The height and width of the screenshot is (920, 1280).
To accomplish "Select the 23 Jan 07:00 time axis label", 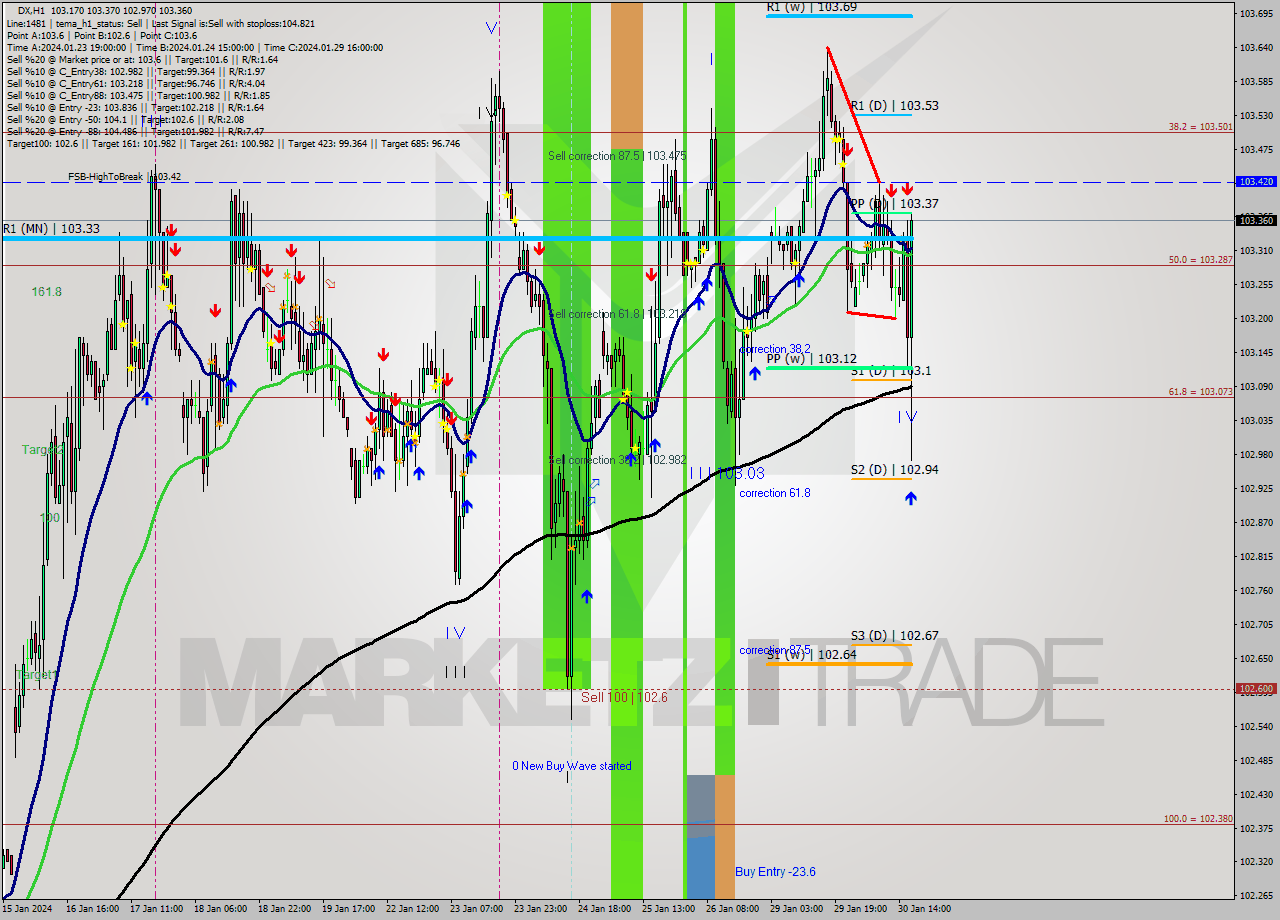I will click(476, 909).
